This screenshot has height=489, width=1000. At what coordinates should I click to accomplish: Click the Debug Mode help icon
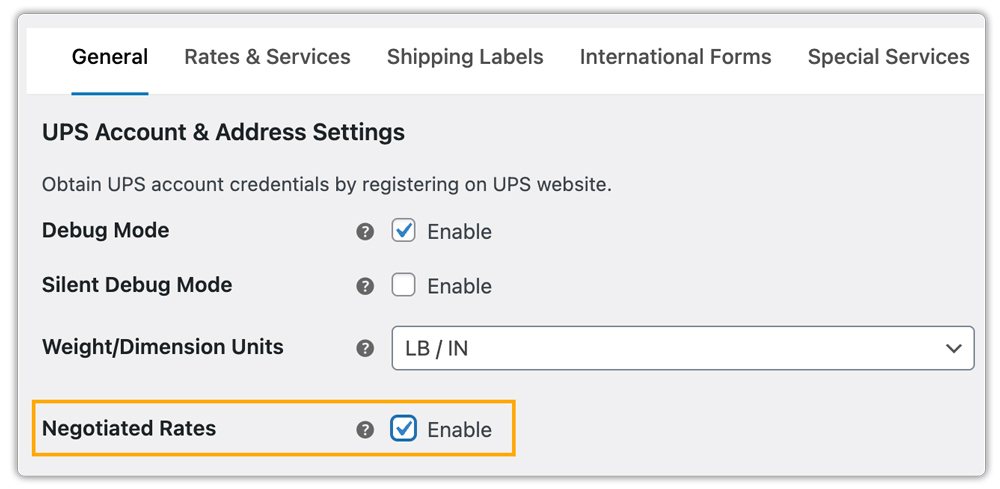(365, 231)
